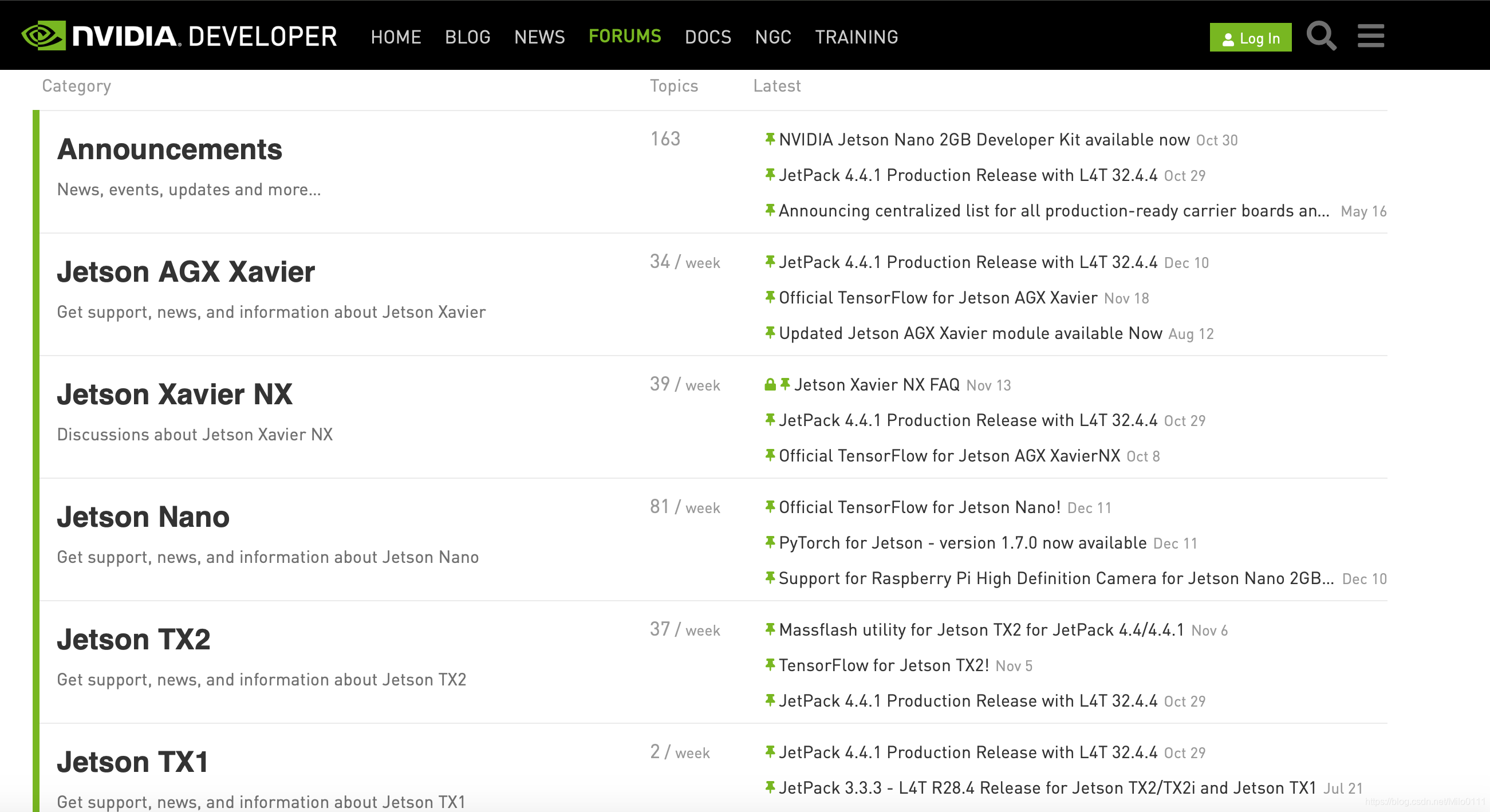Open TensorFlow for Jetson TX2! topic
The image size is (1490, 812).
884,665
